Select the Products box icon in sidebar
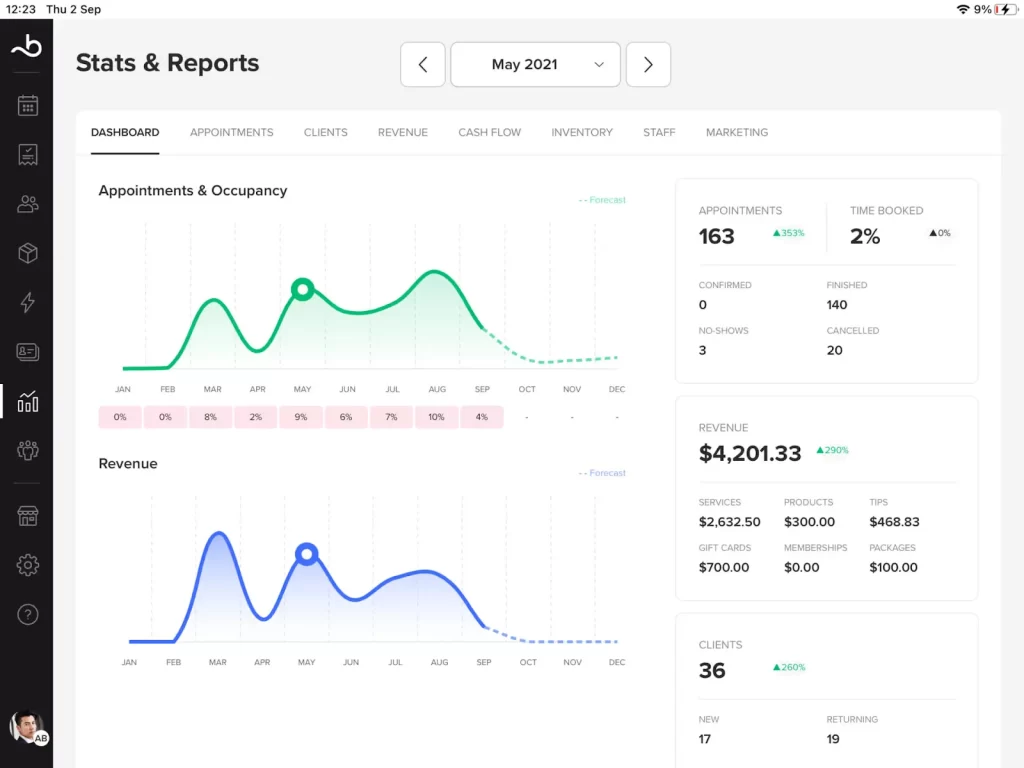This screenshot has width=1024, height=768. [x=27, y=253]
